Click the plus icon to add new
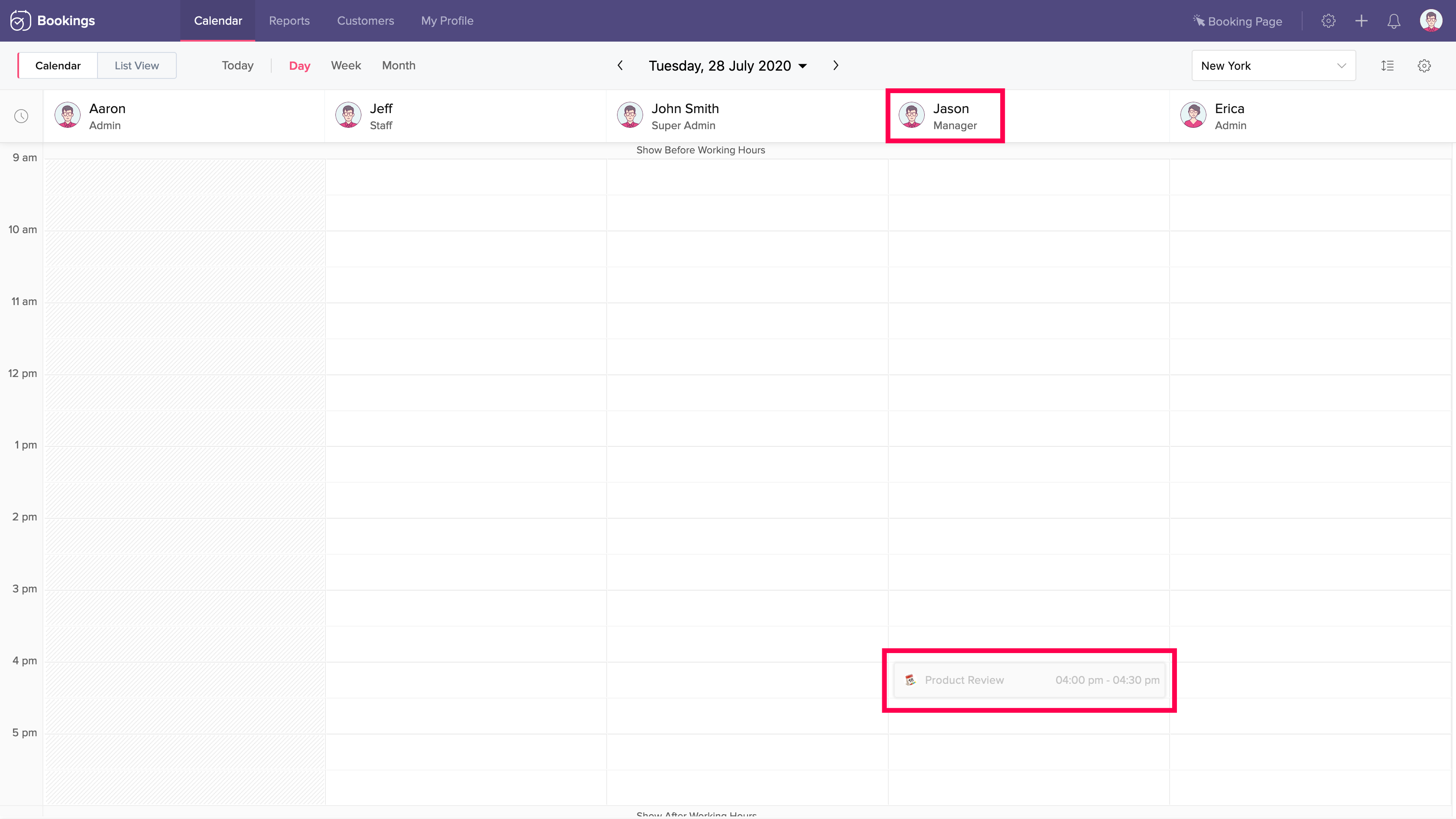This screenshot has width=1456, height=819. (1361, 21)
